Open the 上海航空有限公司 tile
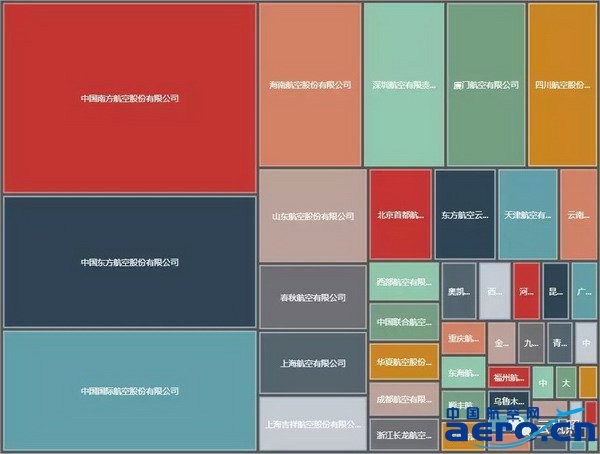Viewport: 600px width, 454px height. coord(313,363)
